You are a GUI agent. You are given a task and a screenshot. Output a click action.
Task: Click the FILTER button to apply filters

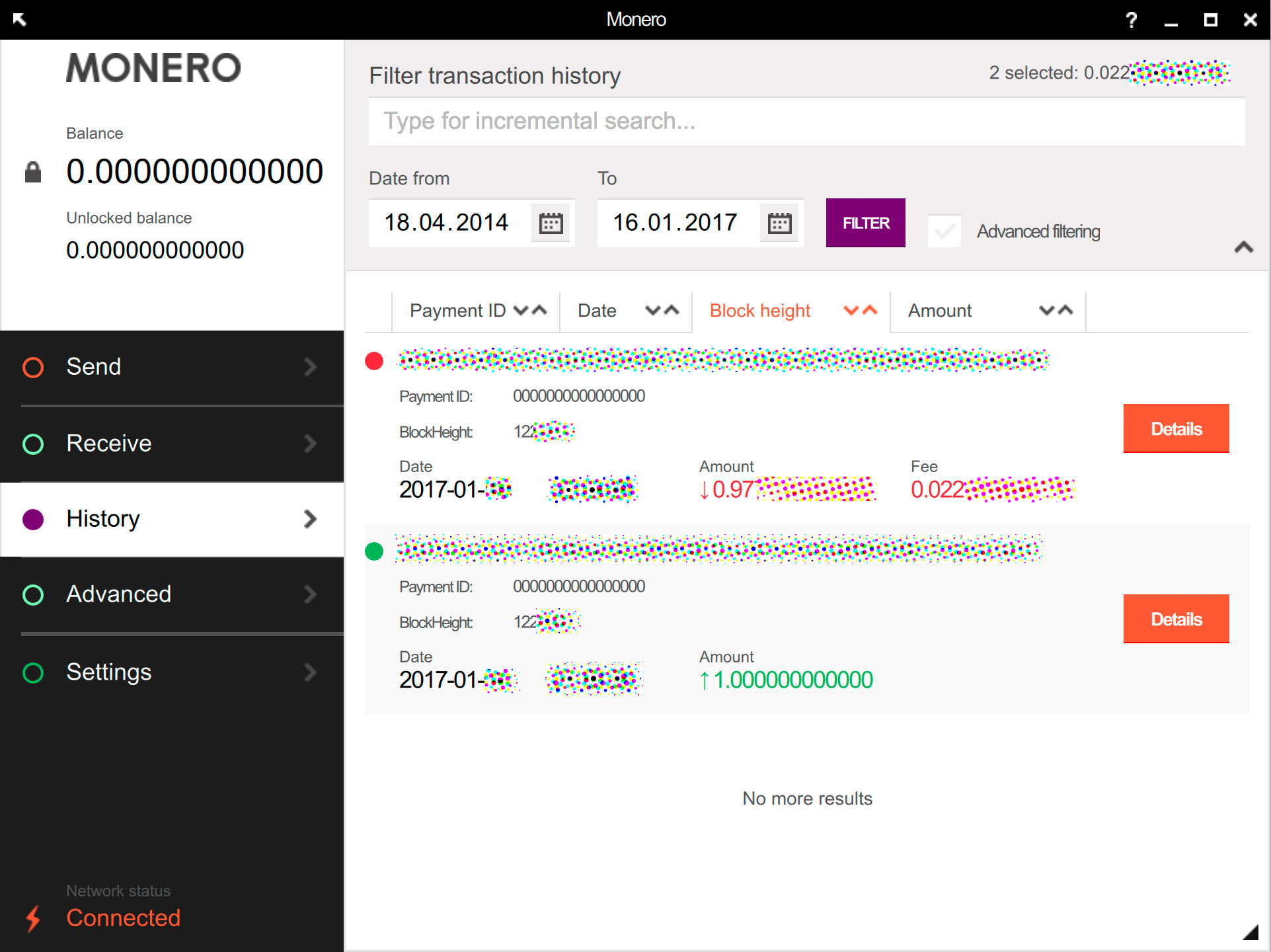864,221
